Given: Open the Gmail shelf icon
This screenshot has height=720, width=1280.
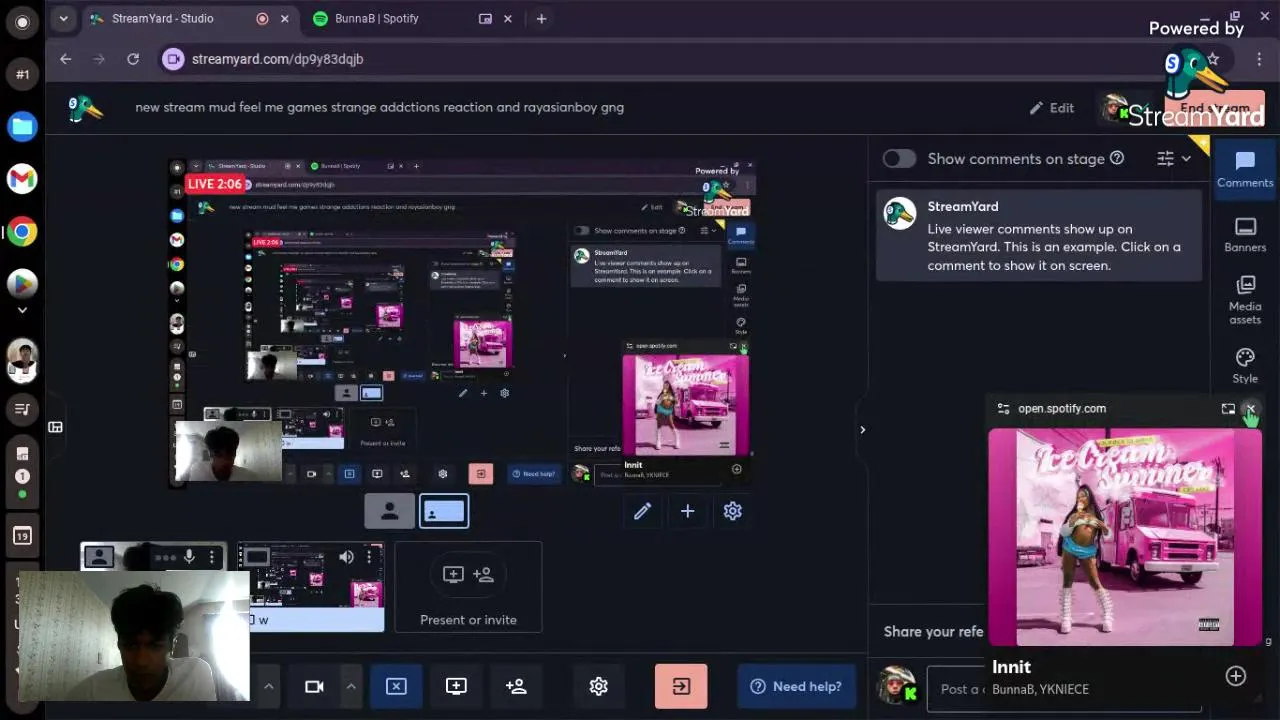Looking at the screenshot, I should coord(22,179).
